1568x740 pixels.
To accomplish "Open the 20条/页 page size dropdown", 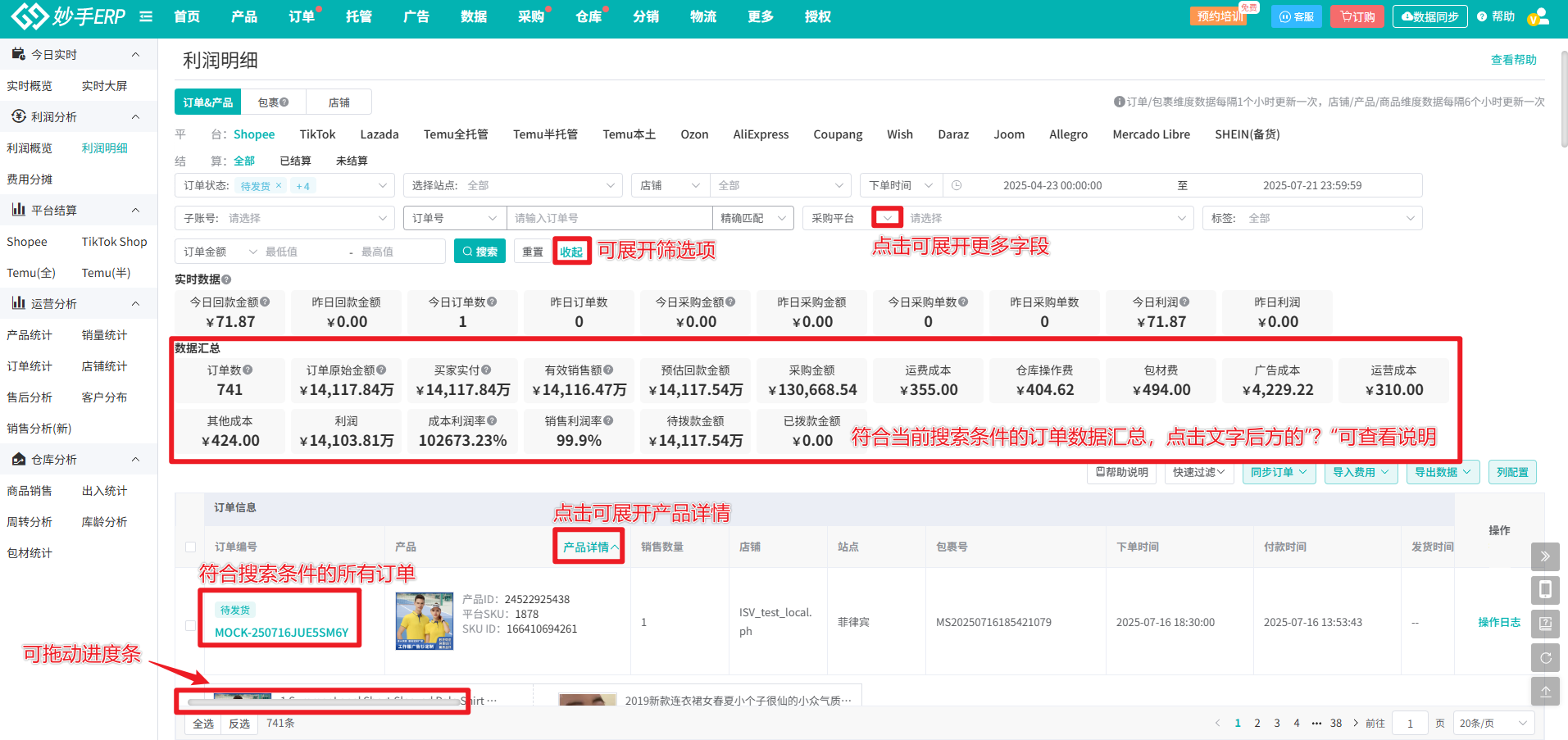I will (x=1493, y=724).
